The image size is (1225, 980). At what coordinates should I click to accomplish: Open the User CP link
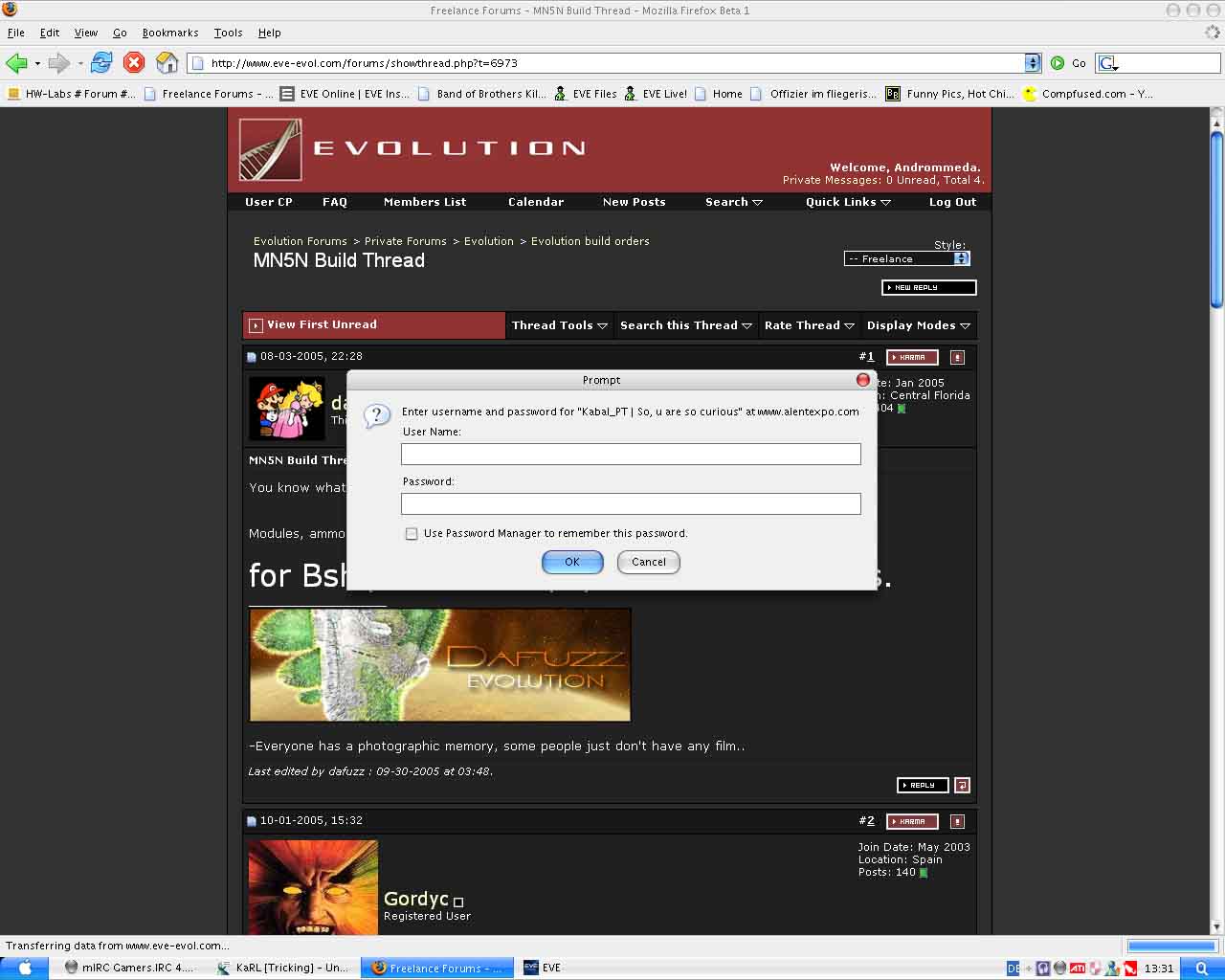click(x=269, y=202)
